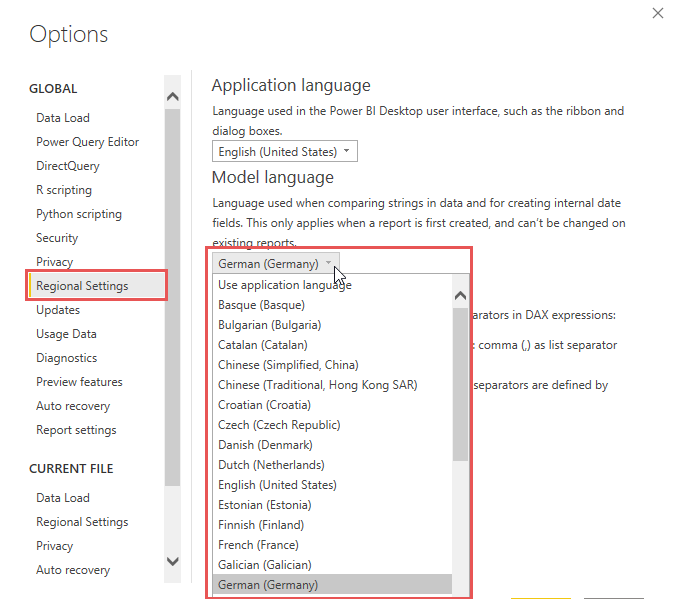Image resolution: width=673 pixels, height=599 pixels.
Task: Open Updates settings
Action: pos(58,310)
